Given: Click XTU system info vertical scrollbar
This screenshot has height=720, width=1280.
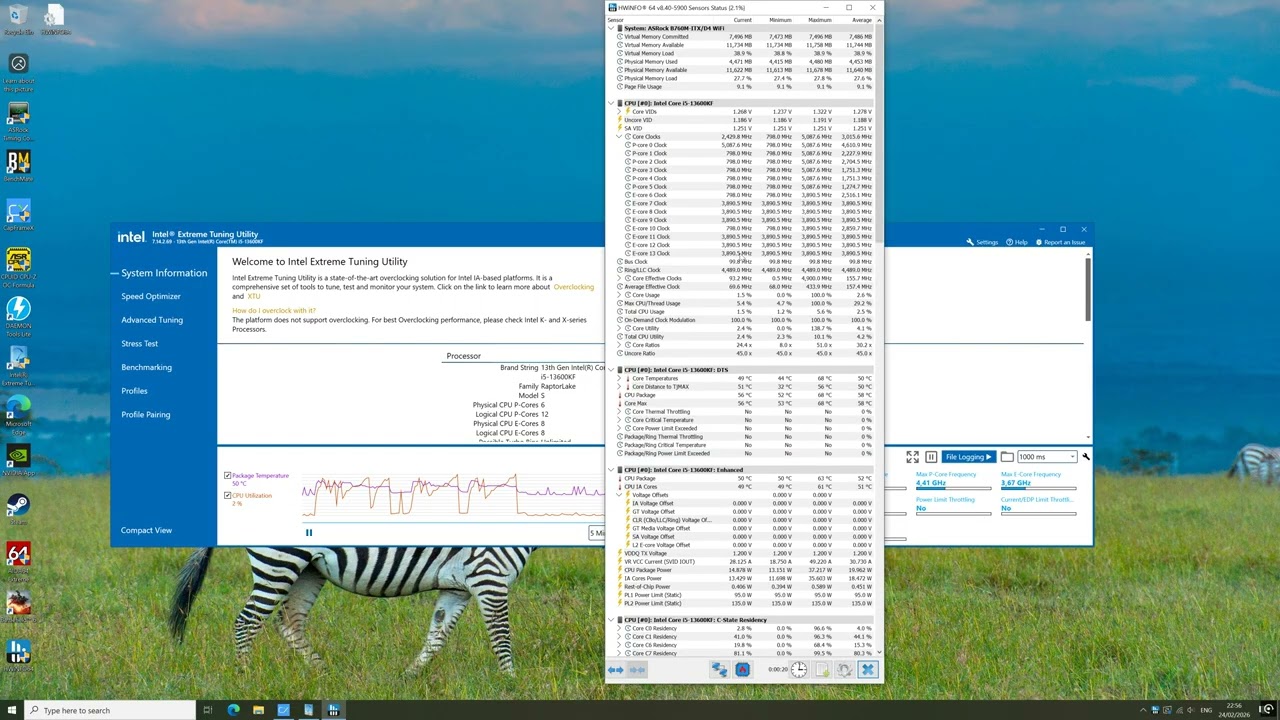Looking at the screenshot, I should 1088,290.
